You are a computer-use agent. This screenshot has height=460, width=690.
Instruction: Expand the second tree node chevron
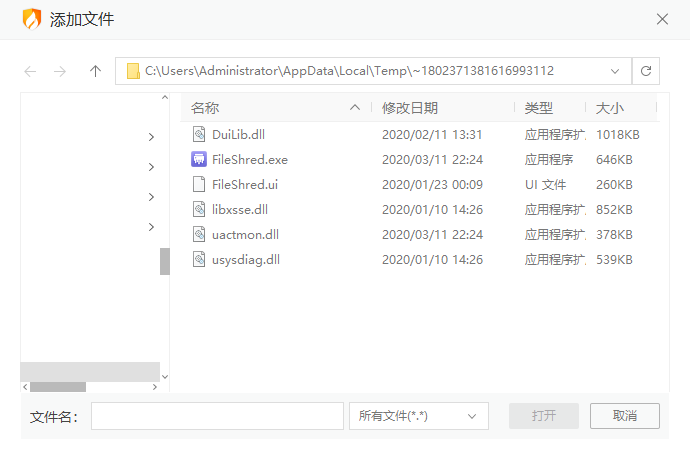151,167
